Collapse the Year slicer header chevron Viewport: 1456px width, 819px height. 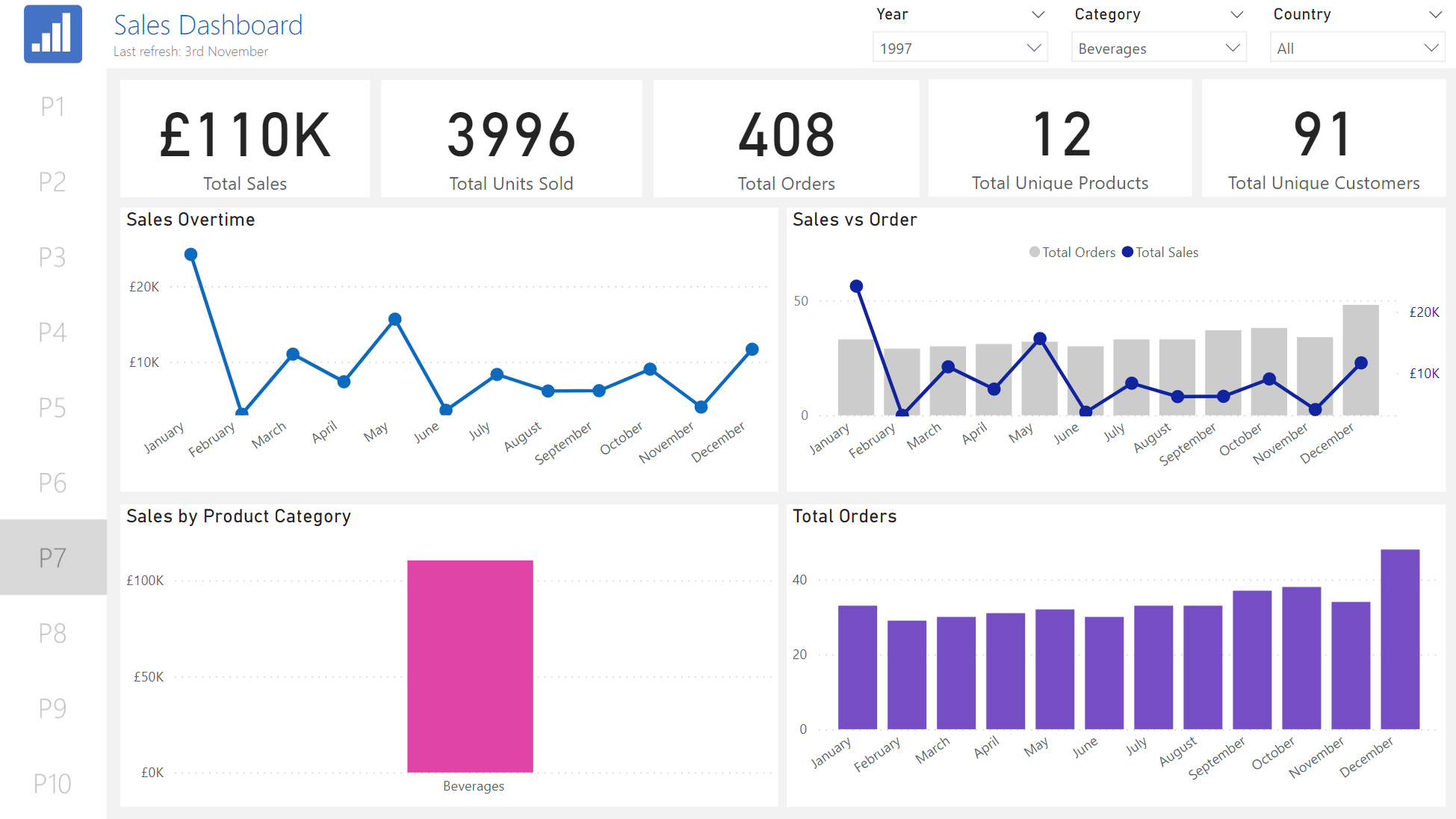[x=1038, y=15]
